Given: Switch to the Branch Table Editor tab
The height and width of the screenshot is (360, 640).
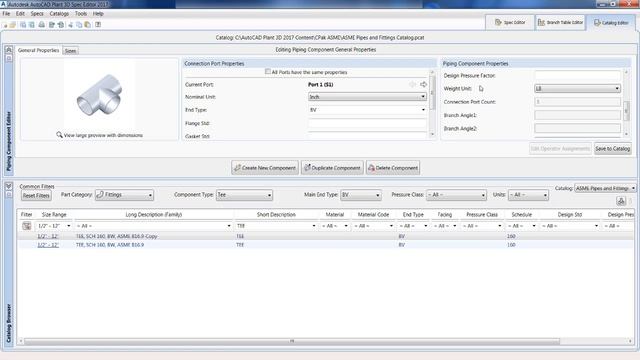Looking at the screenshot, I should [x=560, y=22].
